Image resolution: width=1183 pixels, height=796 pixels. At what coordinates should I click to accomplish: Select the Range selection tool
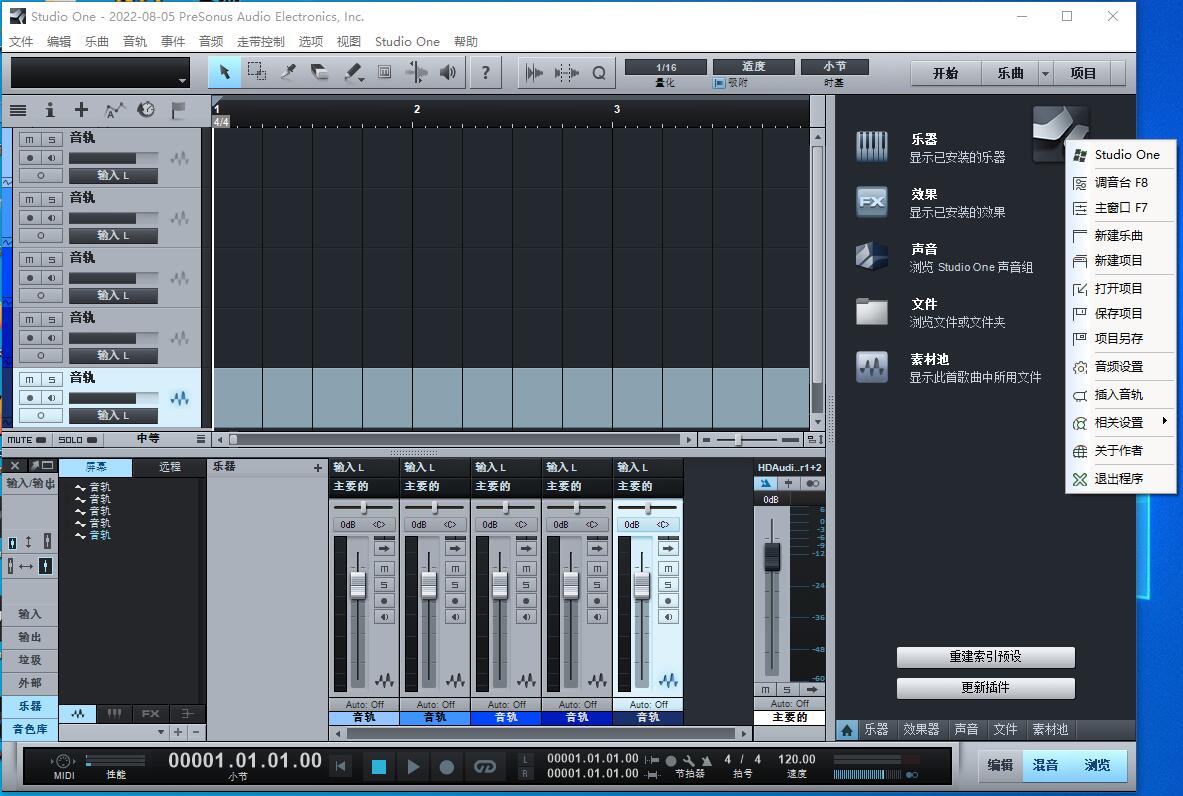click(x=257, y=72)
